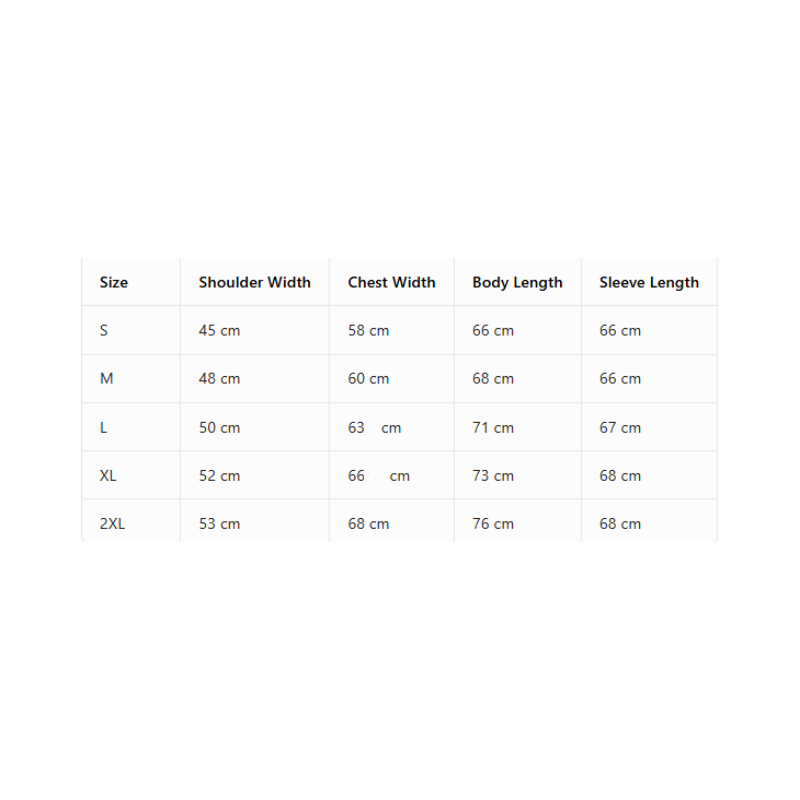Click the 45 cm shoulder width cell
The image size is (800, 800).
[219, 330]
